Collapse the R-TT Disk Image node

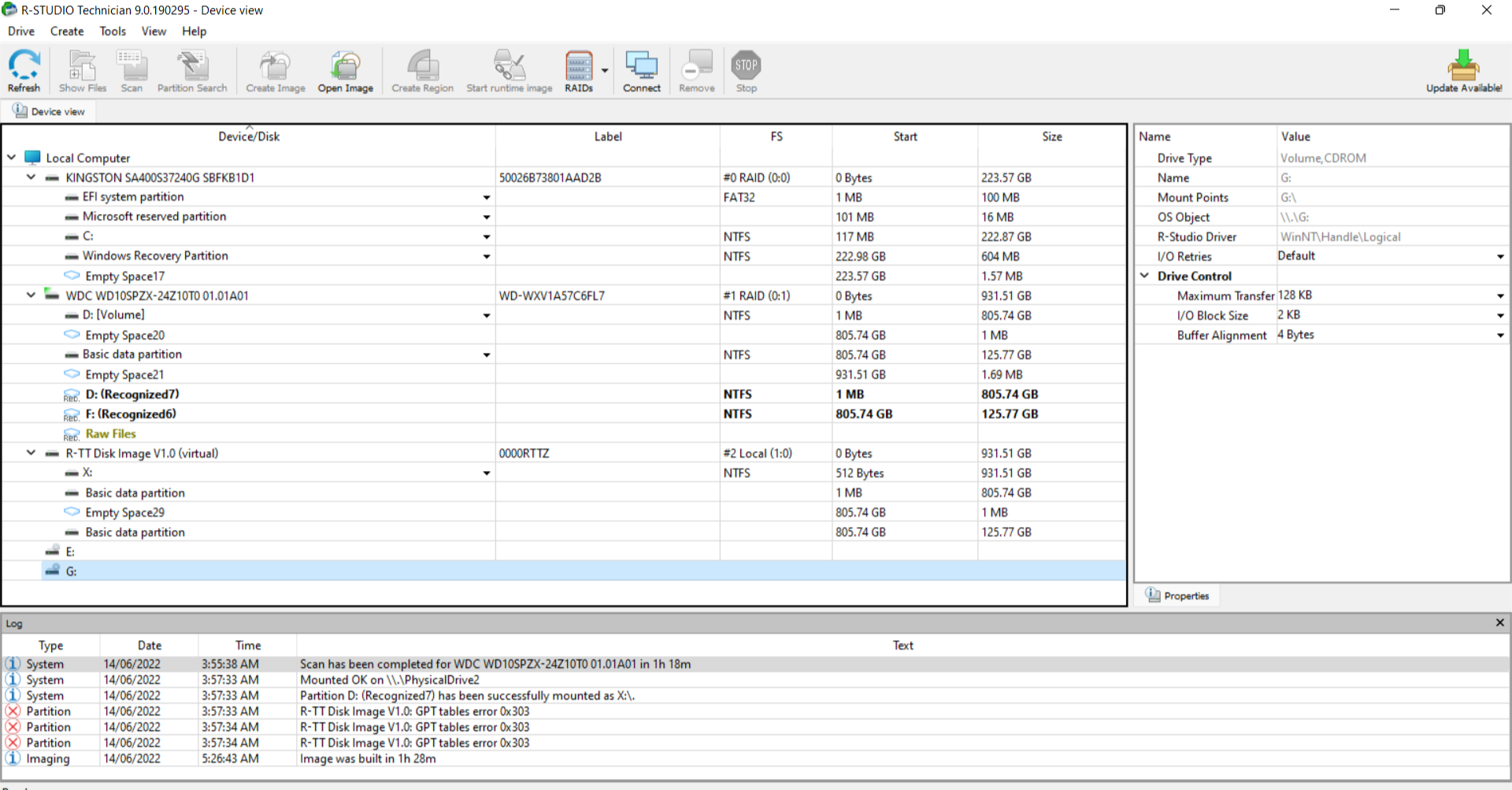click(x=31, y=453)
